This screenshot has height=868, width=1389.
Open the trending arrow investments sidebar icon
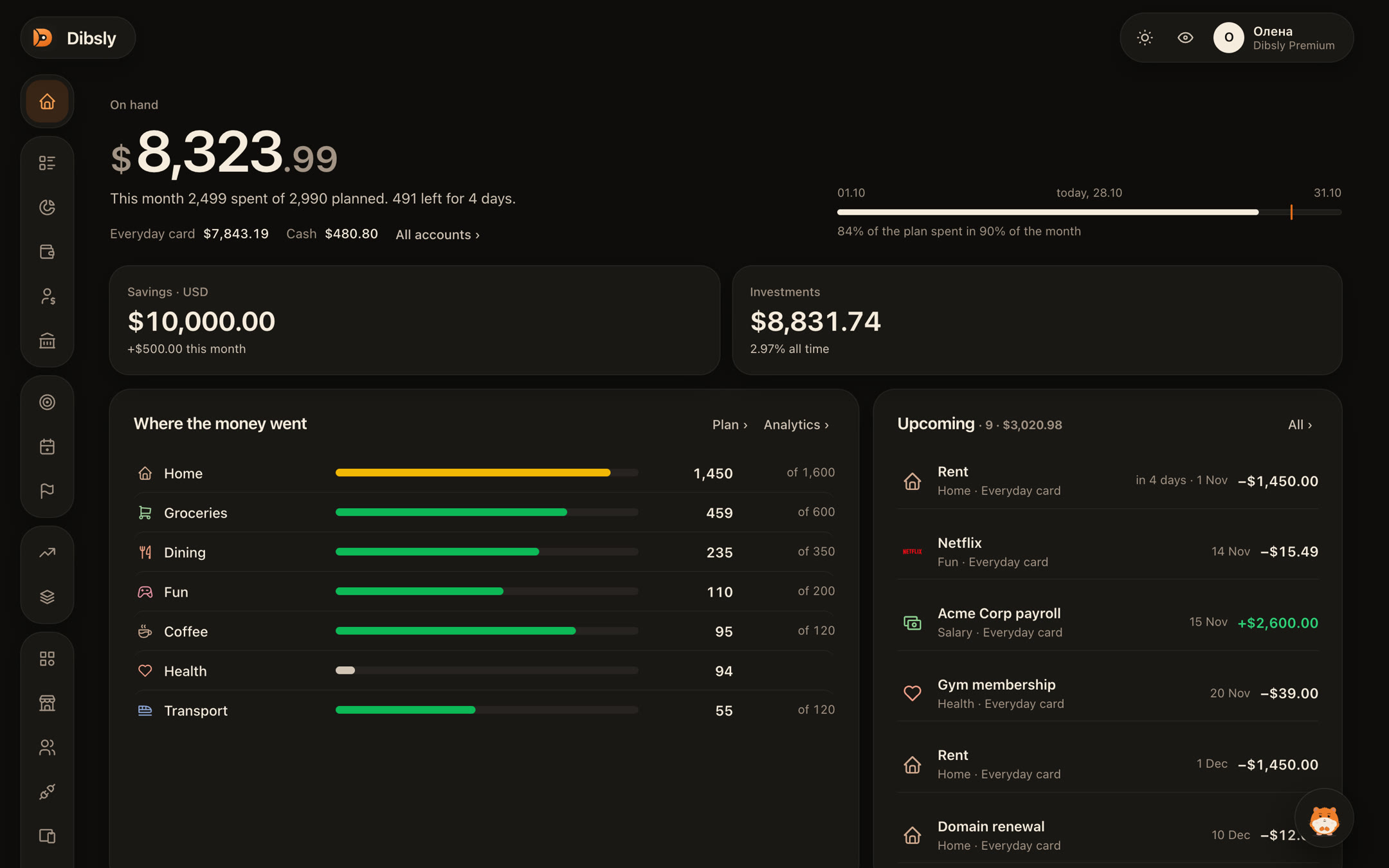click(47, 552)
